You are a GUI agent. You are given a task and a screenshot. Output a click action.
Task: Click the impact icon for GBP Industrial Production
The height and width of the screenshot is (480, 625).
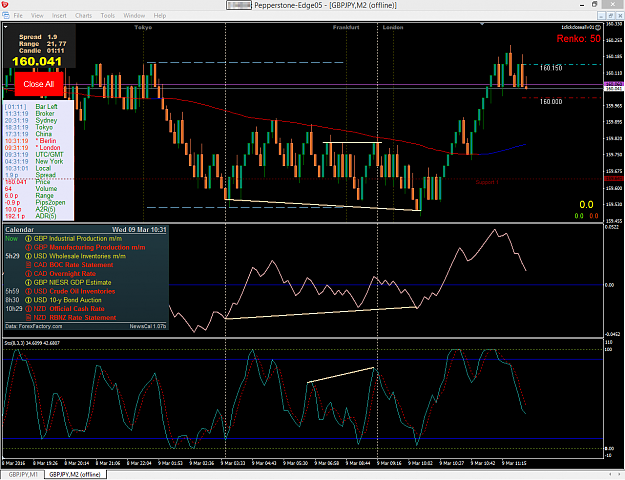(28, 239)
